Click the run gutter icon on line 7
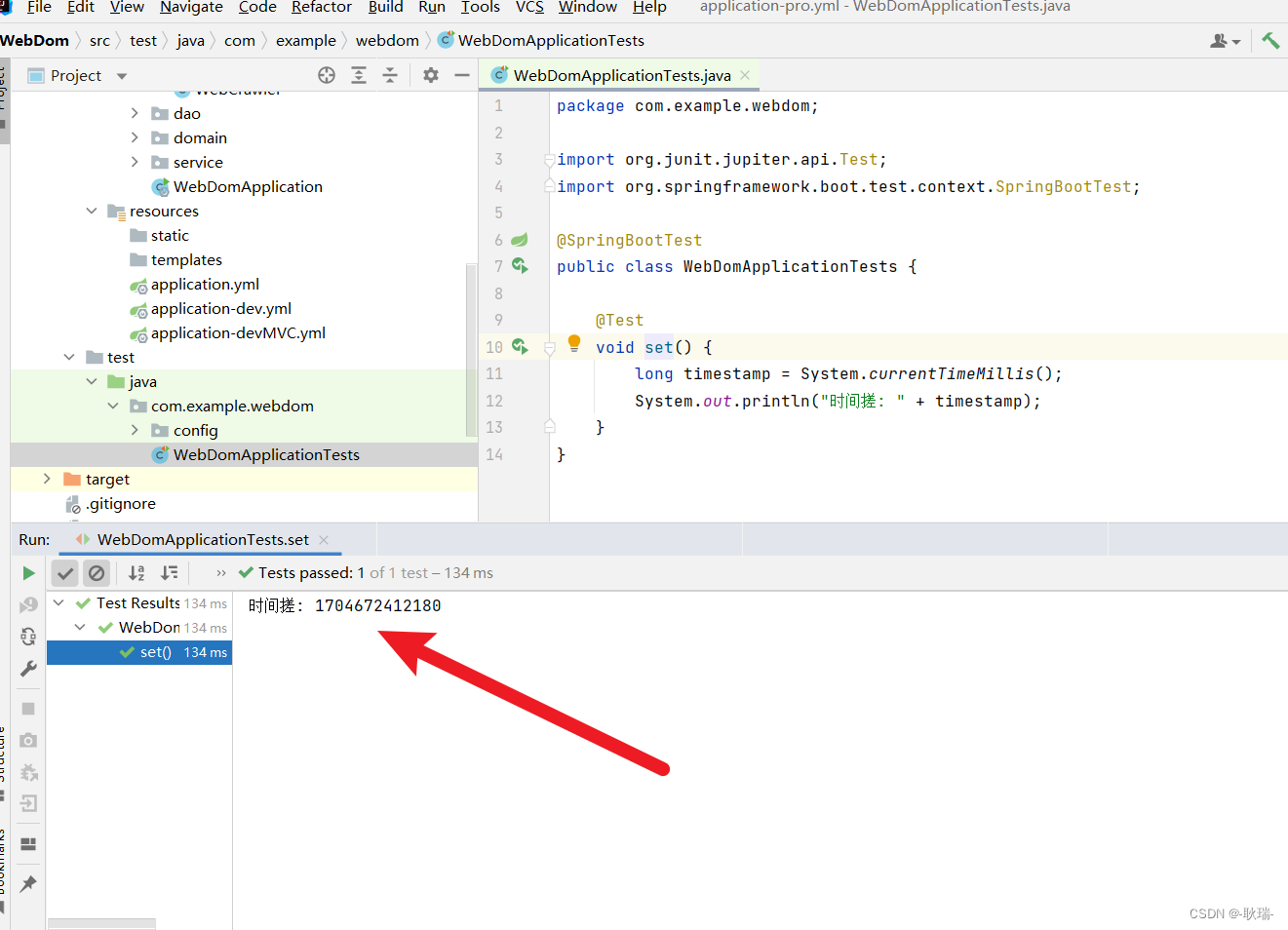 [520, 265]
